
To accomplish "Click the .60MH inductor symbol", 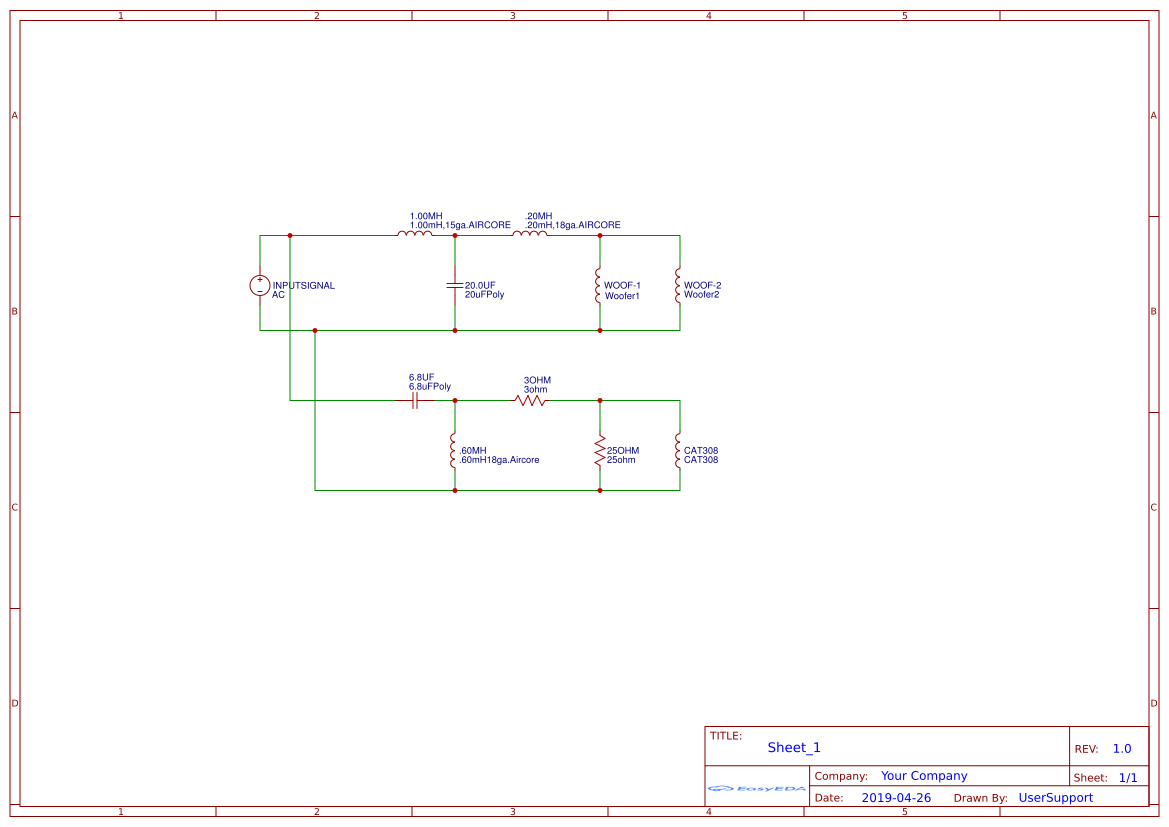I will (455, 451).
